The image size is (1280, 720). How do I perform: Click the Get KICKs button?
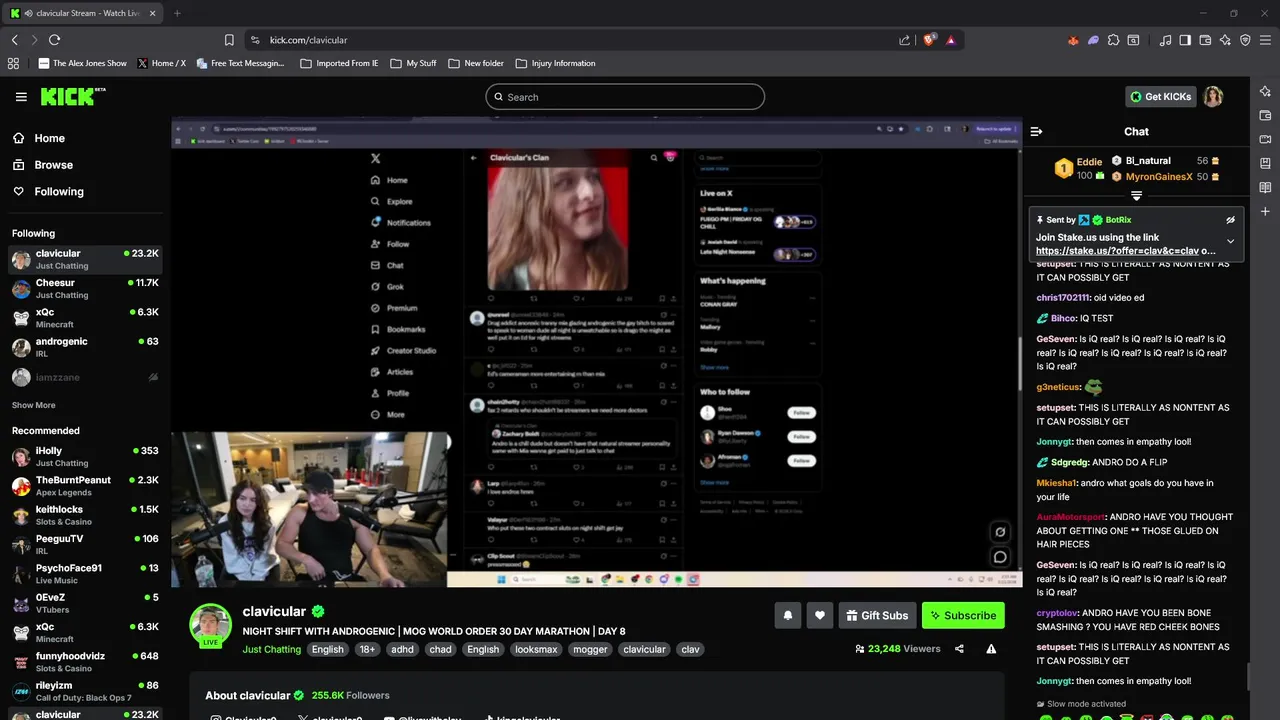pos(1161,97)
